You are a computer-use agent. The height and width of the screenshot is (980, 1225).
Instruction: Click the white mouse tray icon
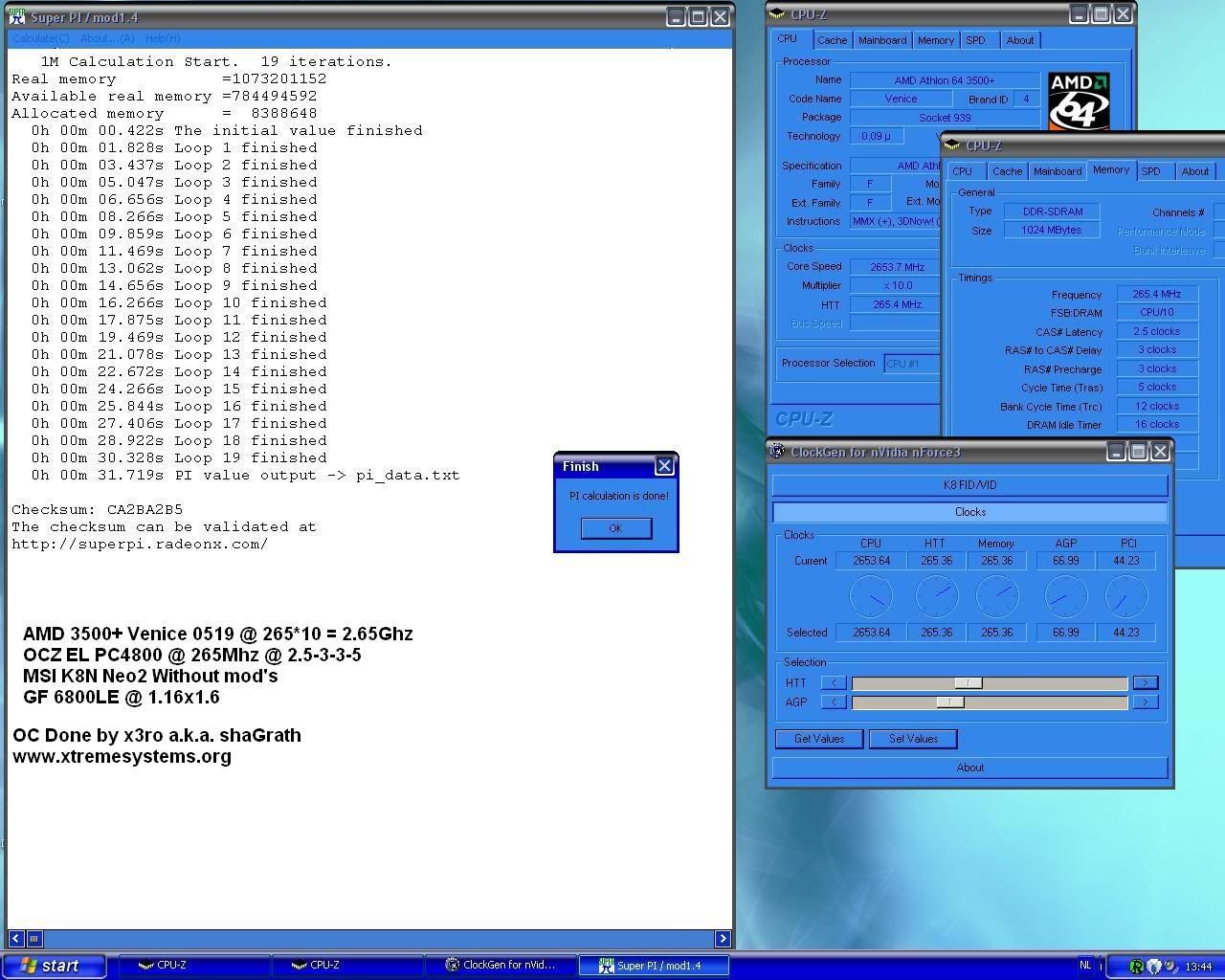pos(1154,966)
